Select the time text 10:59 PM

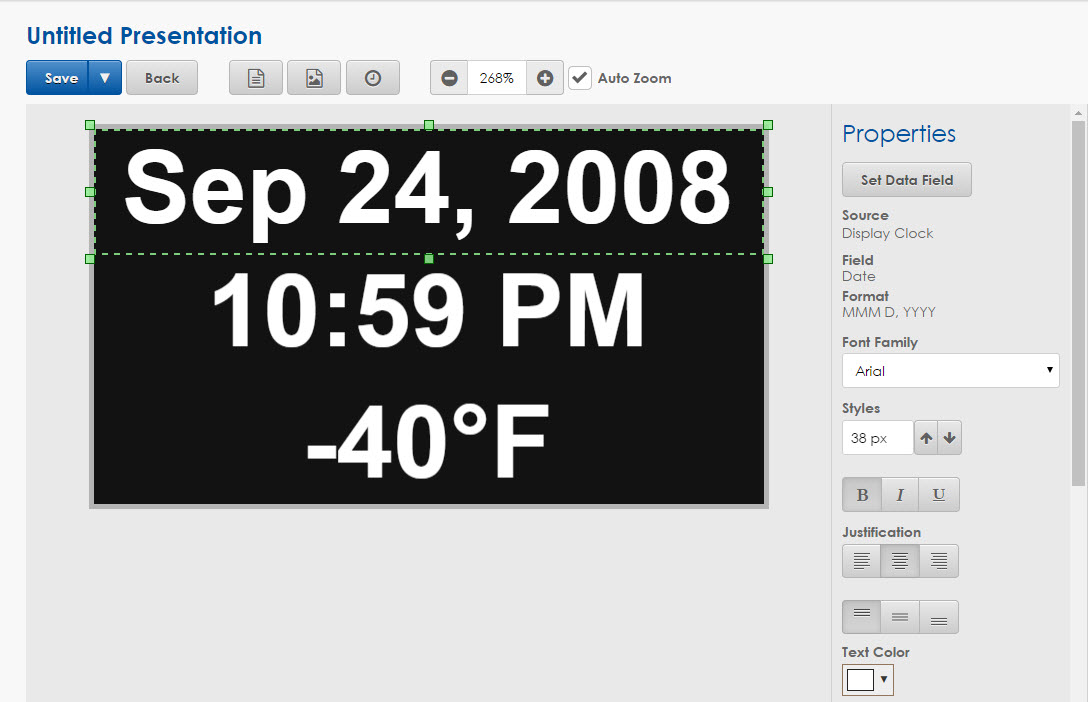[427, 310]
